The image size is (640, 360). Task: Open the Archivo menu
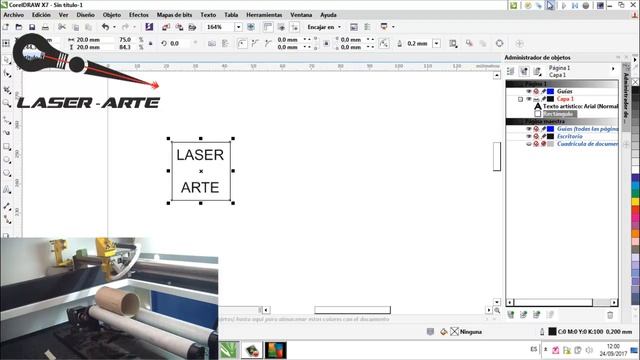[x=13, y=15]
